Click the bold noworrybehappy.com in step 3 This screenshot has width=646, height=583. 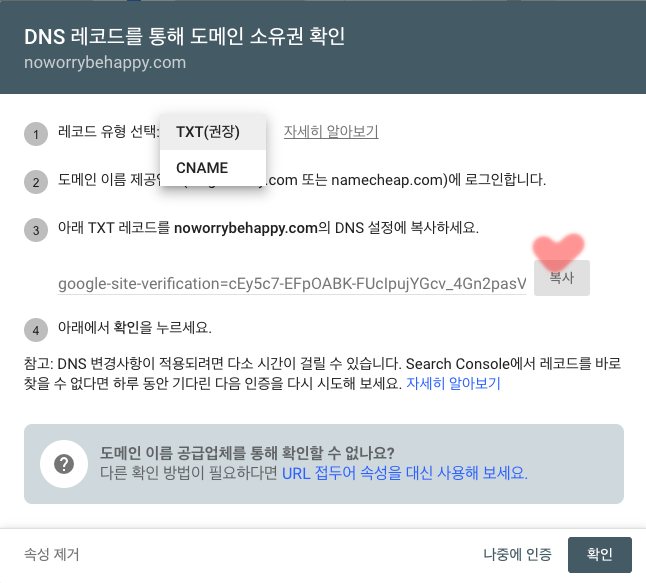[x=246, y=228]
